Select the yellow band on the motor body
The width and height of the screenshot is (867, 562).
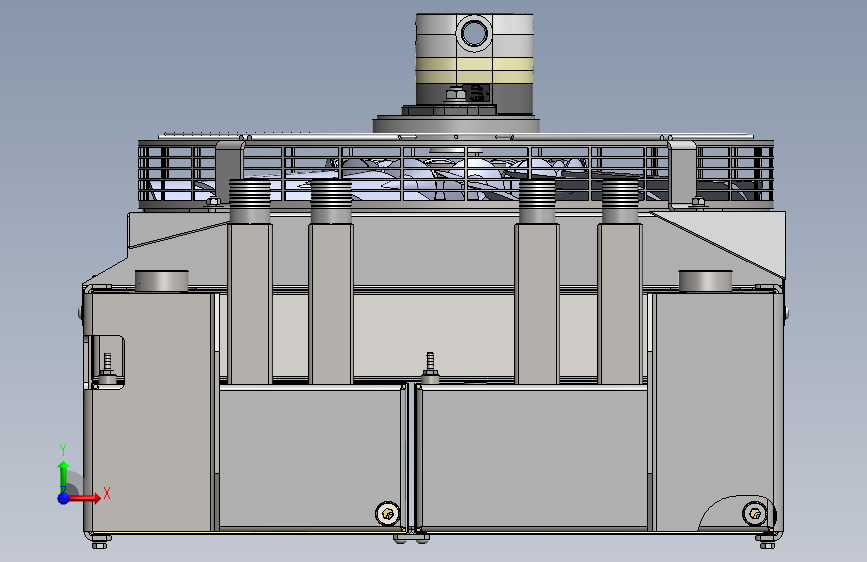(x=474, y=70)
